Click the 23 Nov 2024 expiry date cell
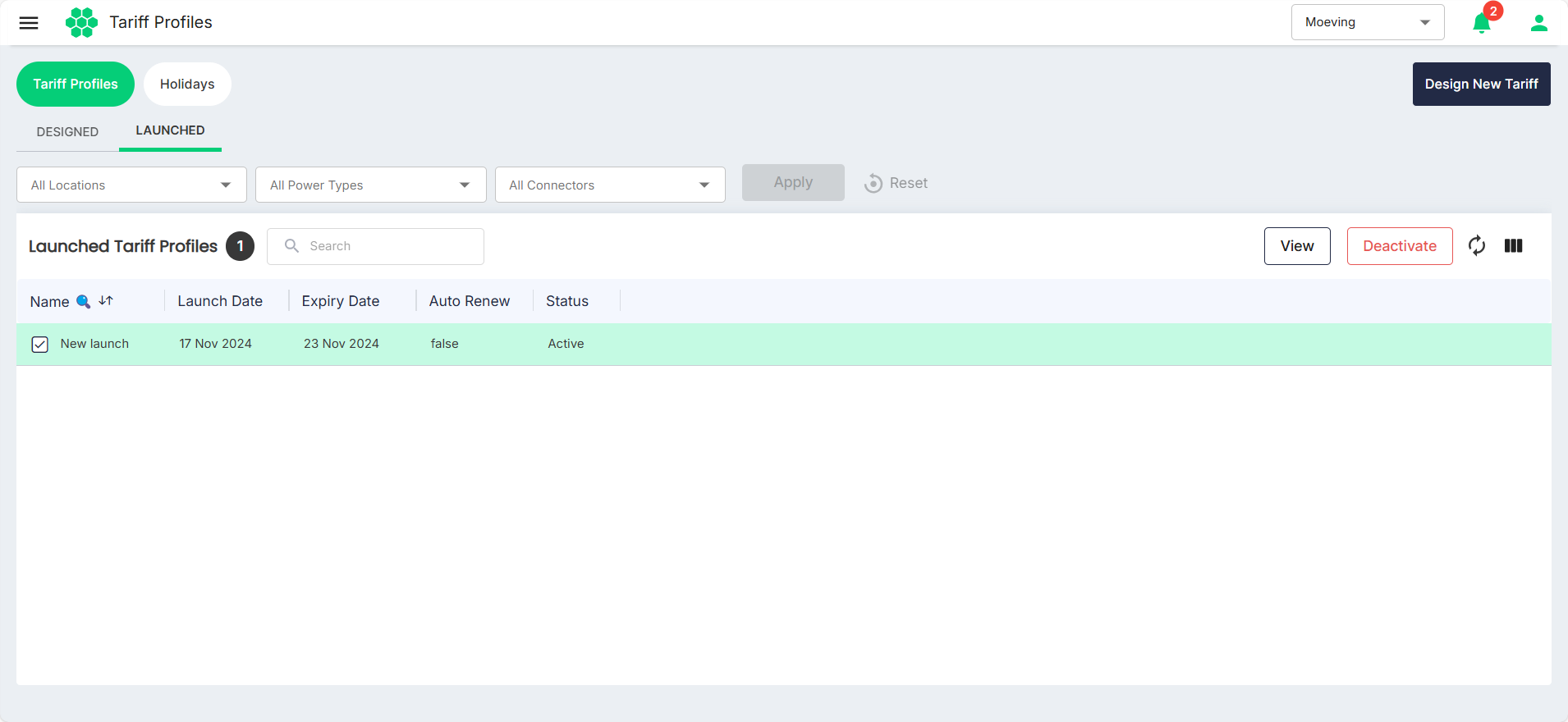The height and width of the screenshot is (722, 1568). click(342, 344)
